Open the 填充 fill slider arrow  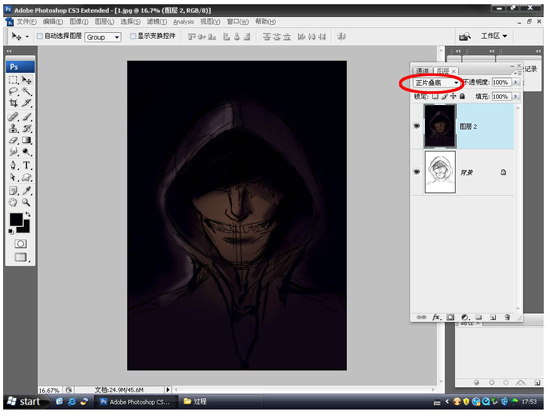pyautogui.click(x=516, y=96)
